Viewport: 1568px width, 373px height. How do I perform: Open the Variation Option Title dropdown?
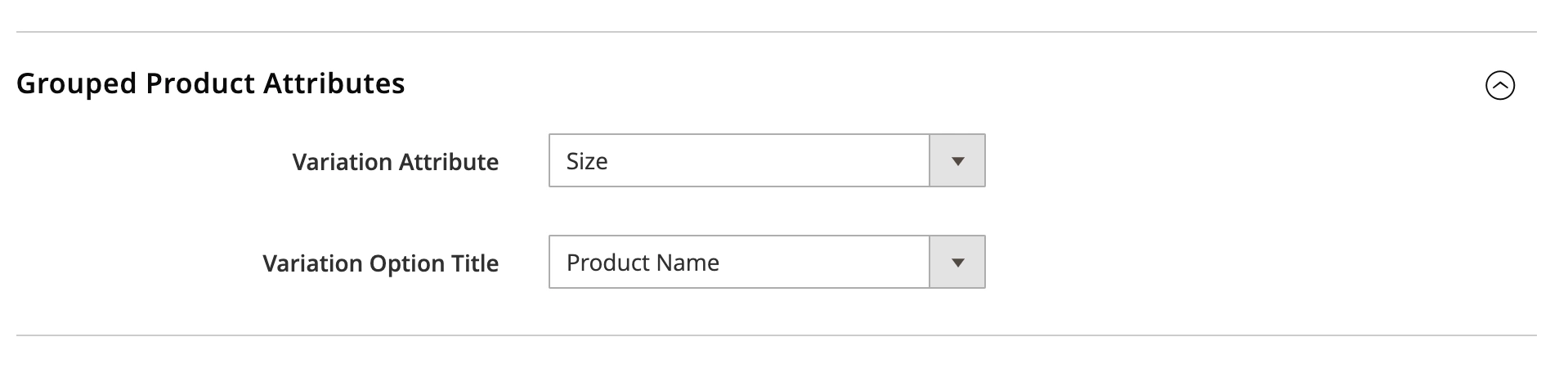point(766,263)
